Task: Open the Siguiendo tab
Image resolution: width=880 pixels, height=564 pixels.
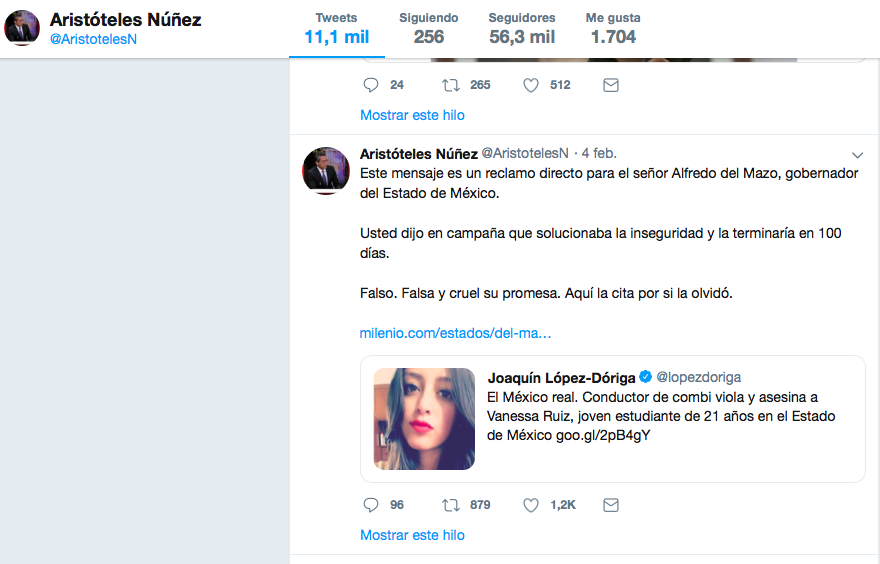Action: 428,28
